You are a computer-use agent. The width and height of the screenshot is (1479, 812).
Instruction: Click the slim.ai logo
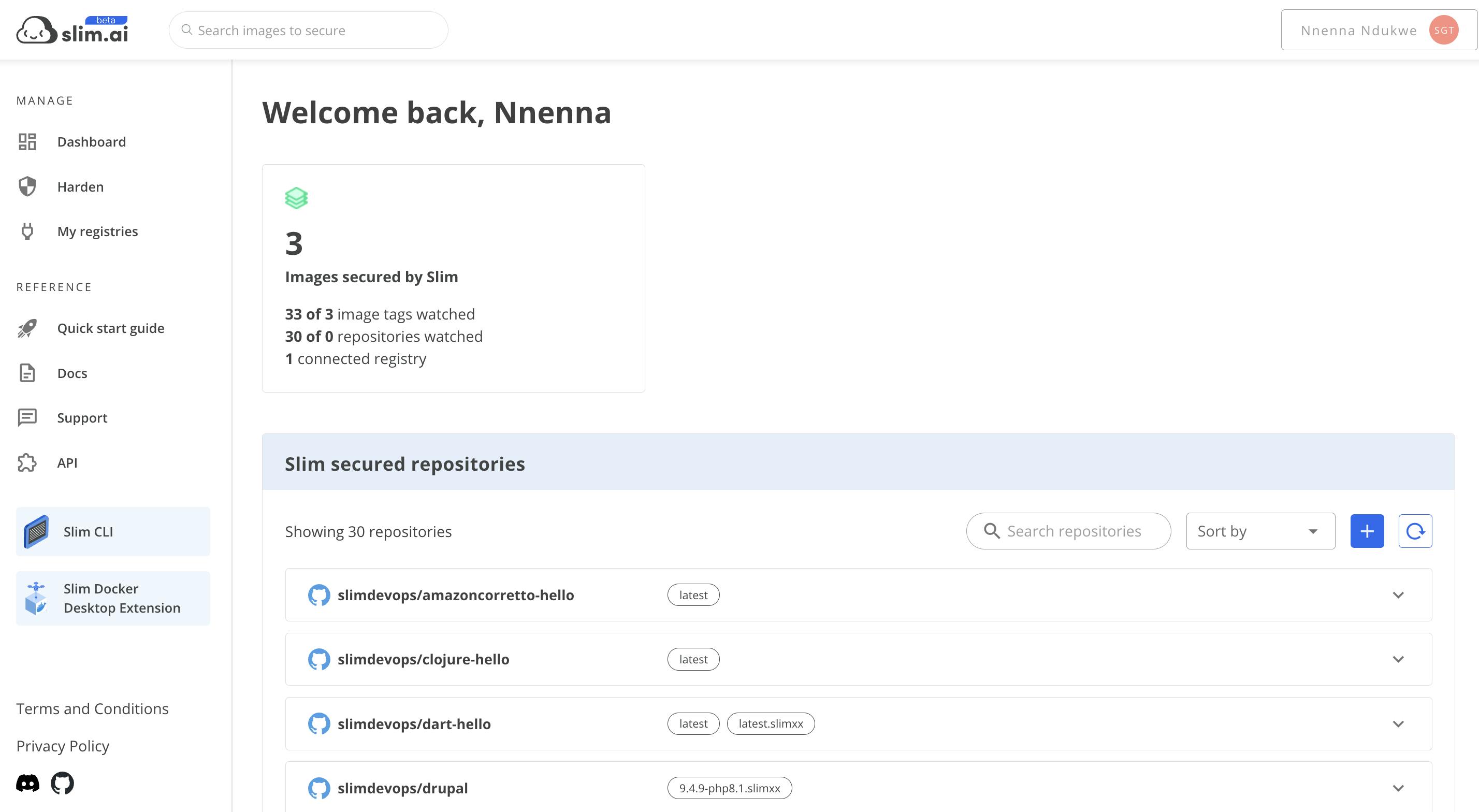point(72,30)
